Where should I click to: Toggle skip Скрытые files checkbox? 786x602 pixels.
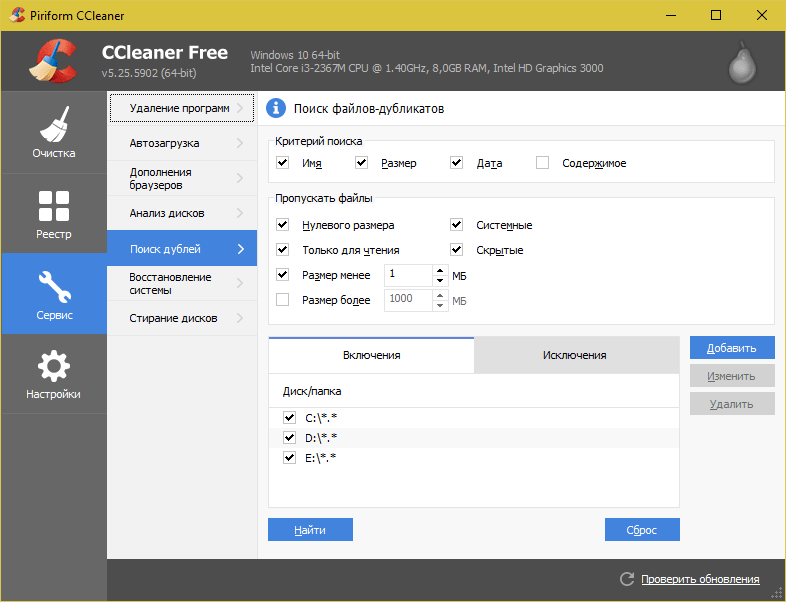click(456, 249)
